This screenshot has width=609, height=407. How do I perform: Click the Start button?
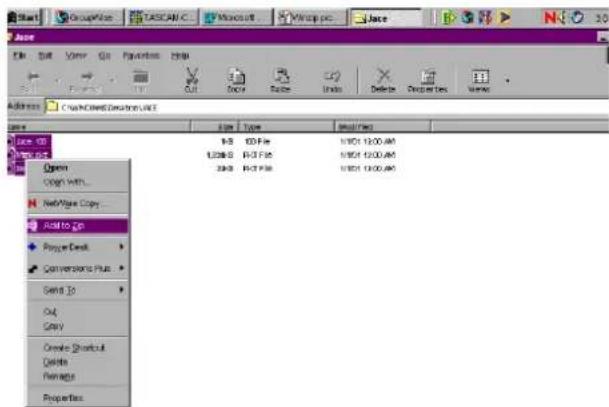click(x=24, y=17)
